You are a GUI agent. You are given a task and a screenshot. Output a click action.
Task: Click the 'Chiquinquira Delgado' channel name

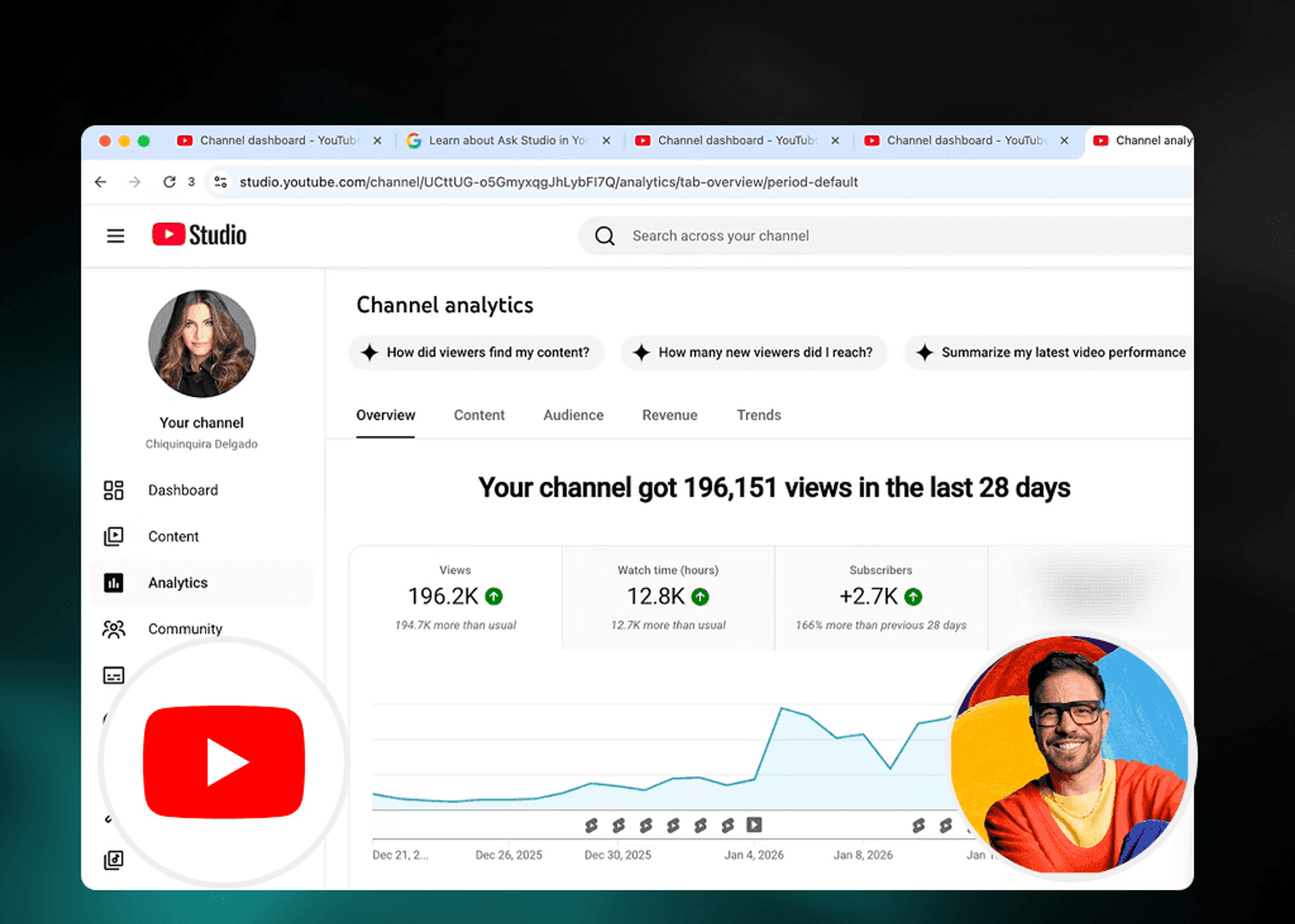click(201, 444)
